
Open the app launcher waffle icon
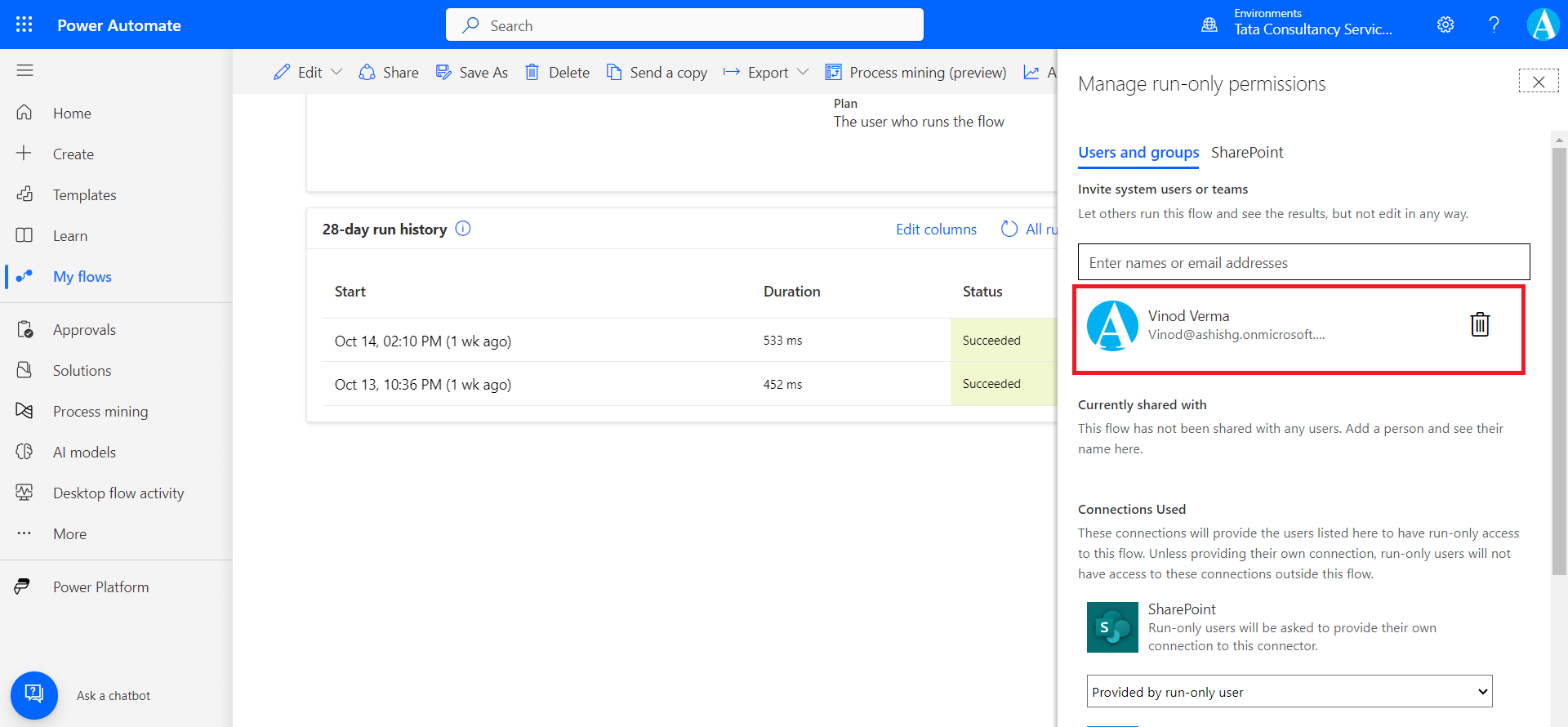click(24, 25)
